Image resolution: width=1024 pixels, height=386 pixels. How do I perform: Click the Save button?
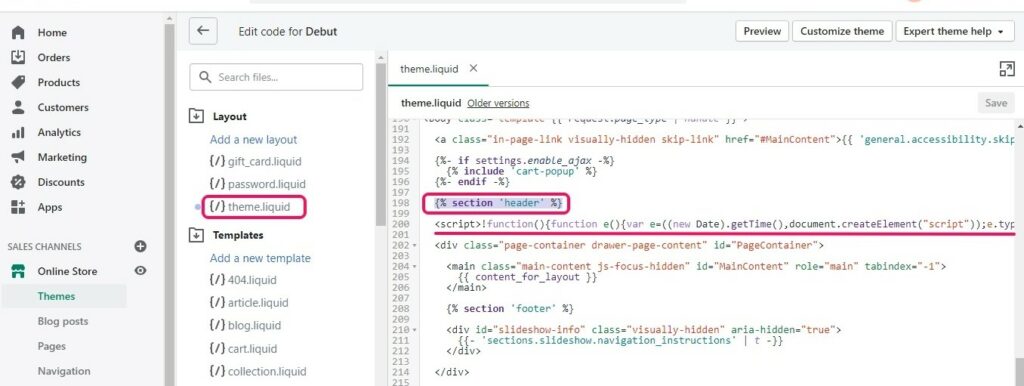tap(996, 103)
